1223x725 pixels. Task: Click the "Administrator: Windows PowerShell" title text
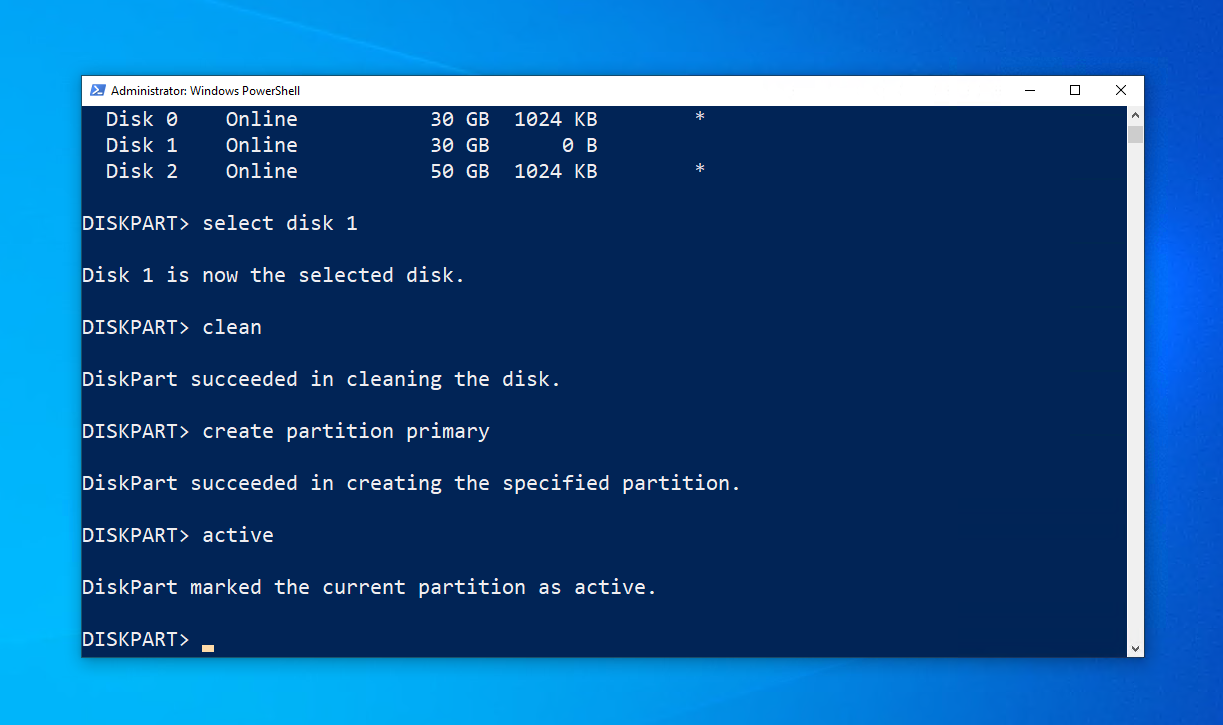[x=205, y=91]
